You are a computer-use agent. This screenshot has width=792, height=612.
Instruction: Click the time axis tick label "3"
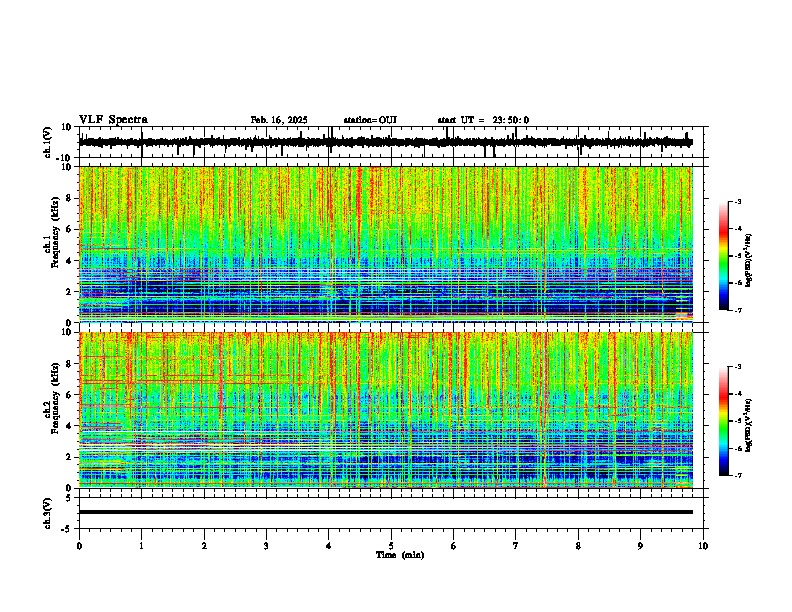click(x=266, y=546)
